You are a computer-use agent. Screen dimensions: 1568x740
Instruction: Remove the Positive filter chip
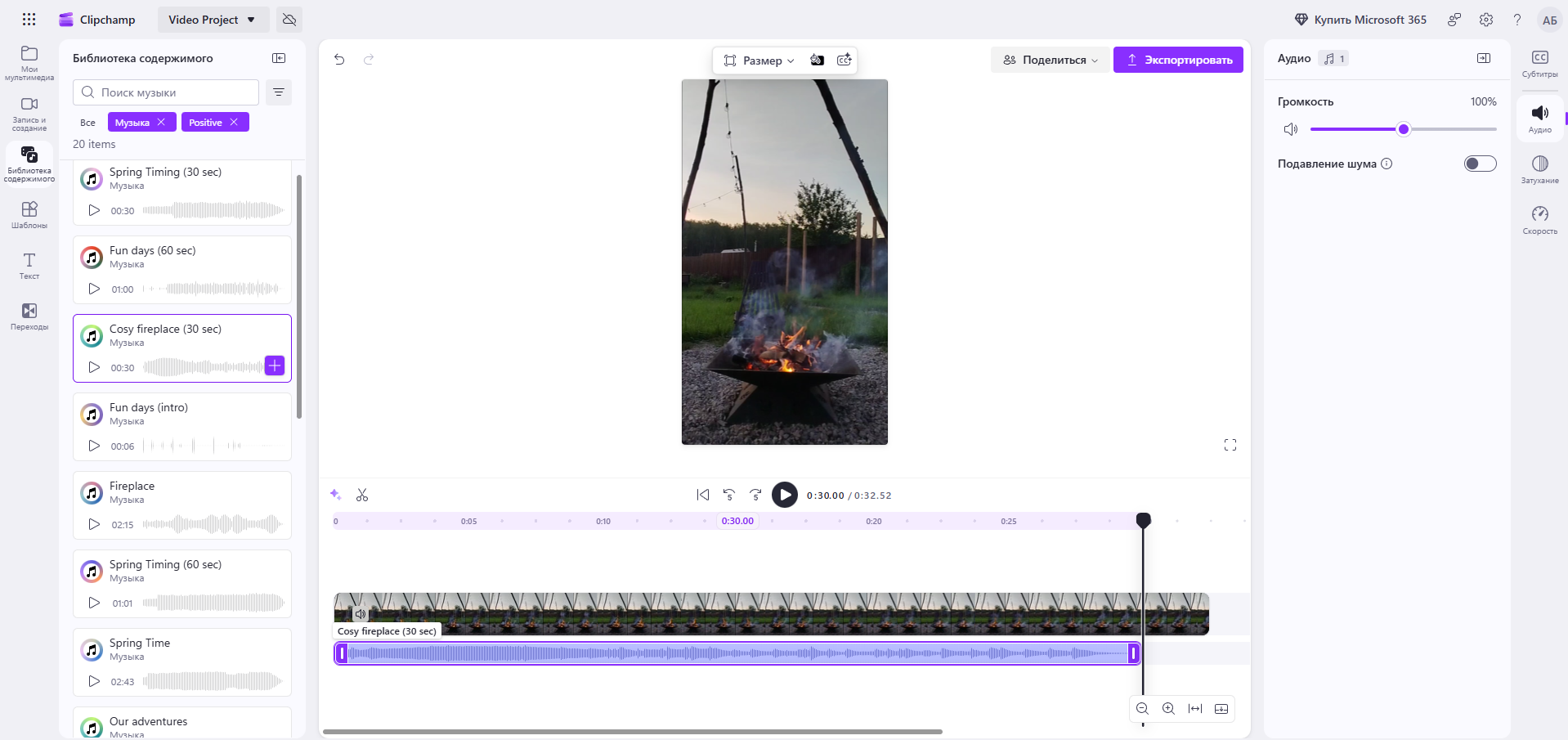234,122
